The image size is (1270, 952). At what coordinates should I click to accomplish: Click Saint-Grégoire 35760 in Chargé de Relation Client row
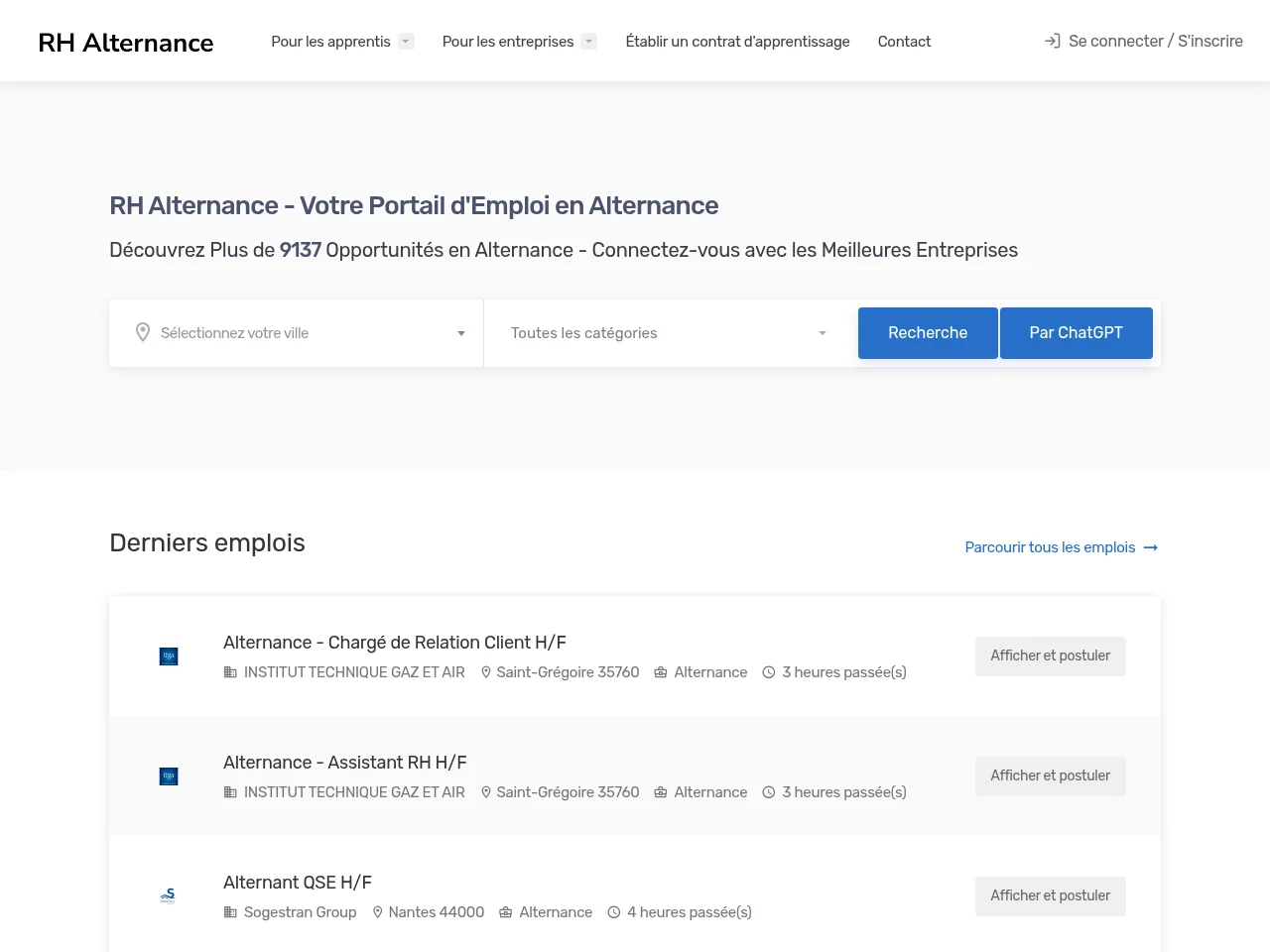(568, 672)
